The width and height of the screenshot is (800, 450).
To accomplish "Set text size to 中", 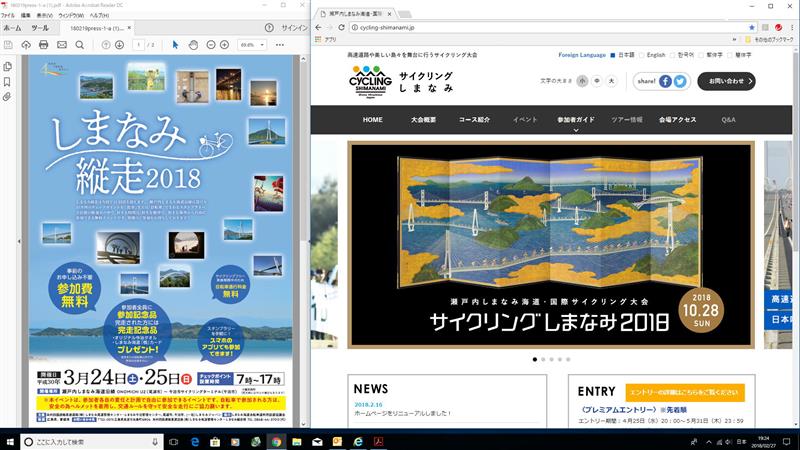I will (597, 81).
